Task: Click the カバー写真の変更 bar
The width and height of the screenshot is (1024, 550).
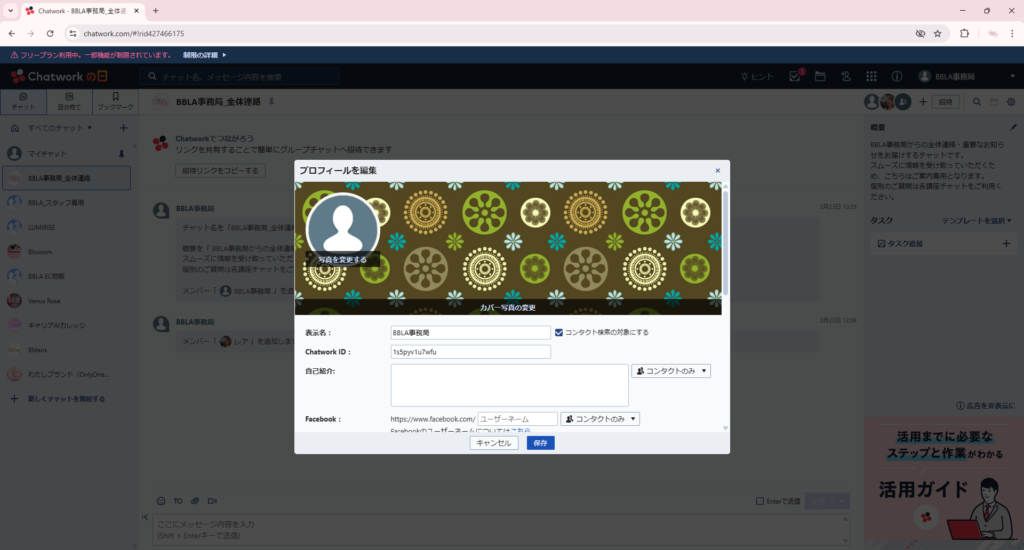Action: point(508,307)
